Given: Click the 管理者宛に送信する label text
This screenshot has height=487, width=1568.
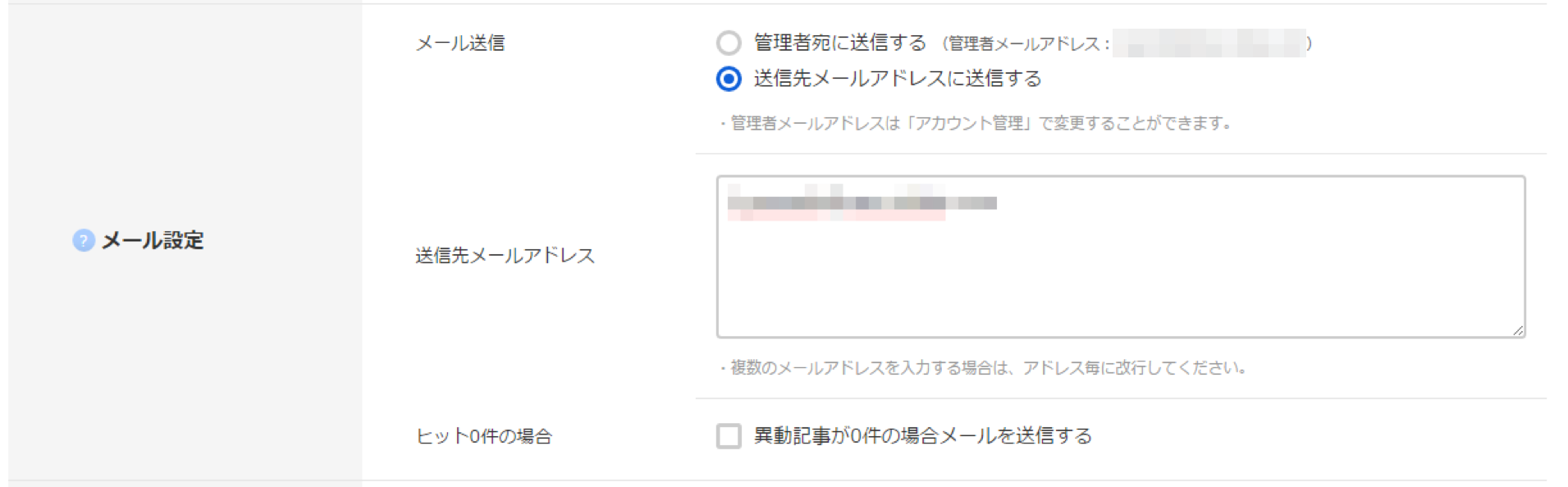Looking at the screenshot, I should click(839, 43).
